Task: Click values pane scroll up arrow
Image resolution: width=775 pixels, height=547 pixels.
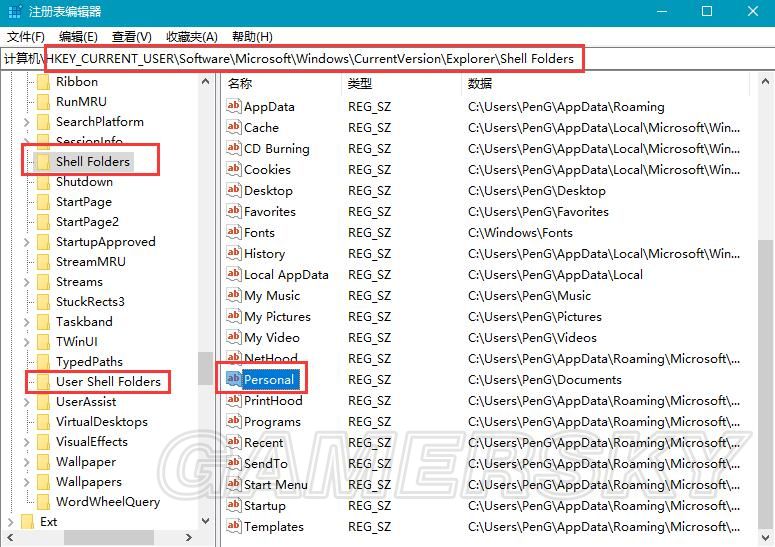Action: pos(765,82)
